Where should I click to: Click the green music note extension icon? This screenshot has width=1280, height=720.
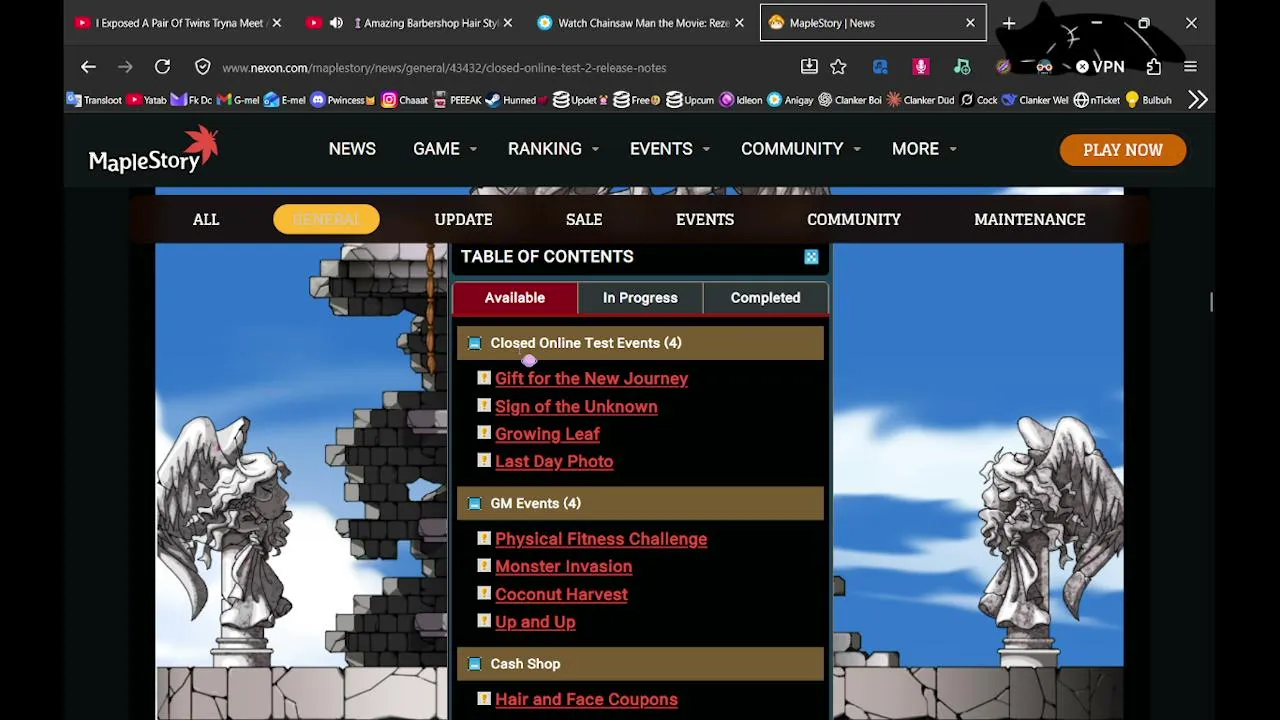pyautogui.click(x=962, y=67)
